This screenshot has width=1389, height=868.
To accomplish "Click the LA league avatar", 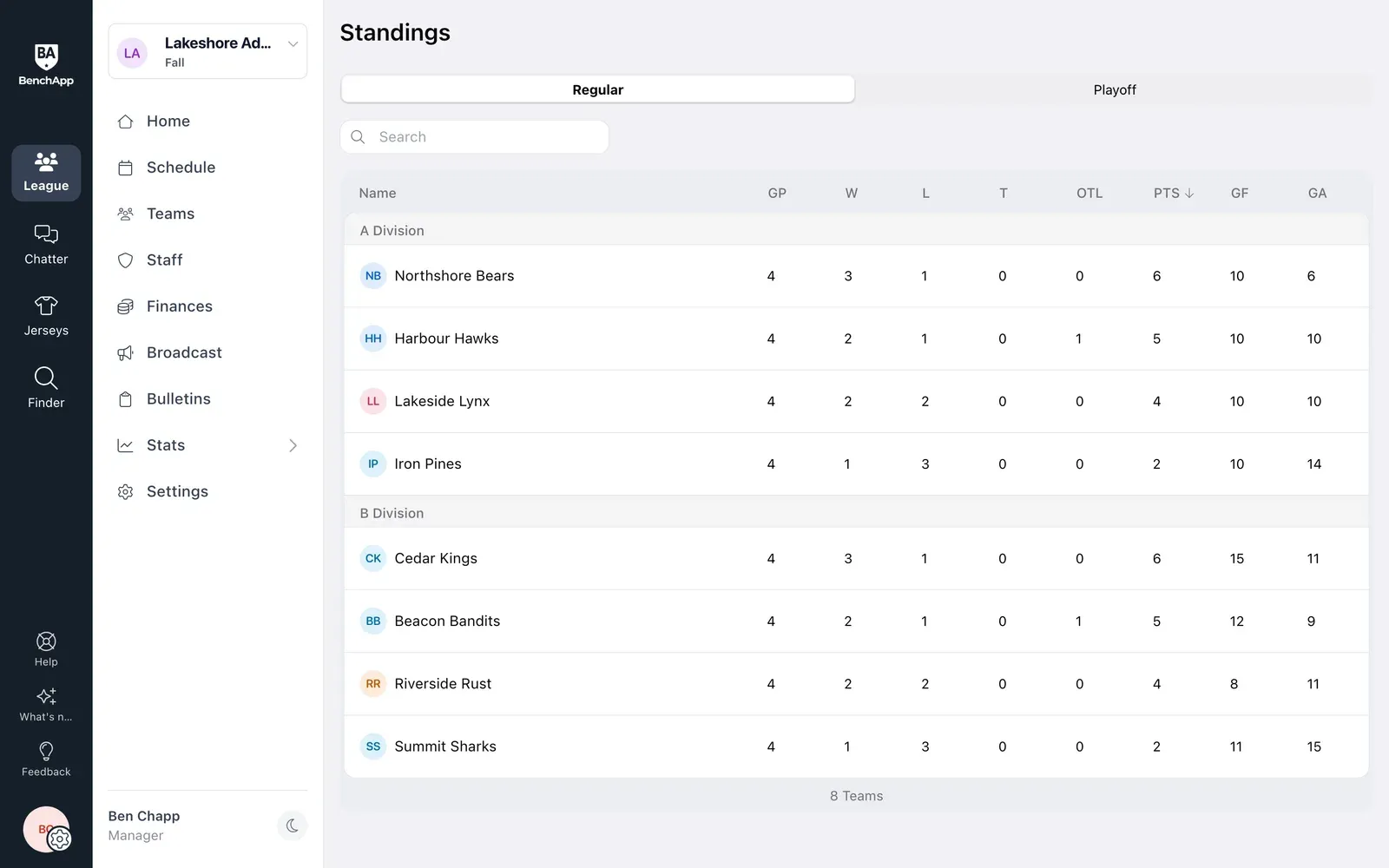I will point(132,53).
